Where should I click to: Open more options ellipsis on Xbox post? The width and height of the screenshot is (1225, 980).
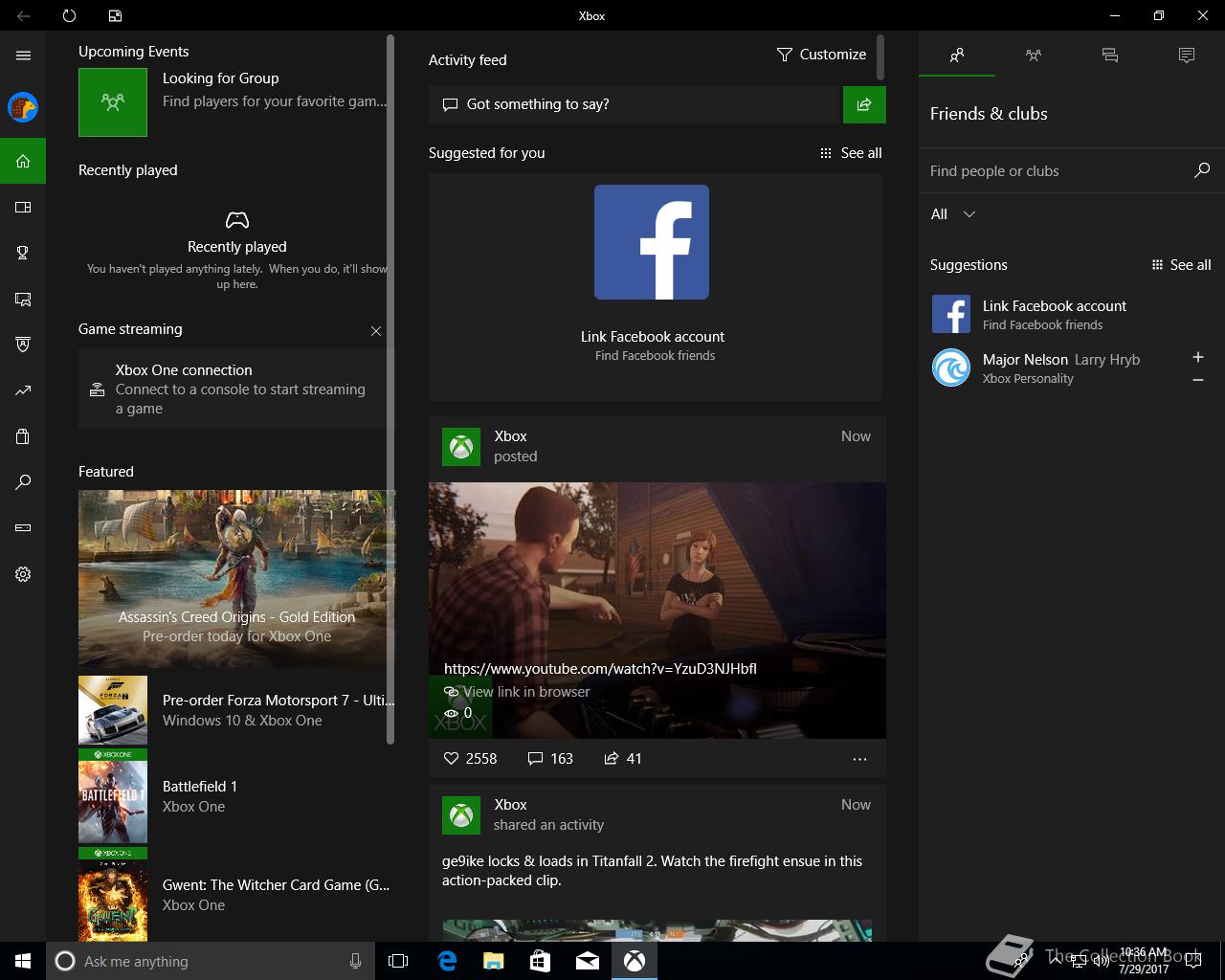859,759
